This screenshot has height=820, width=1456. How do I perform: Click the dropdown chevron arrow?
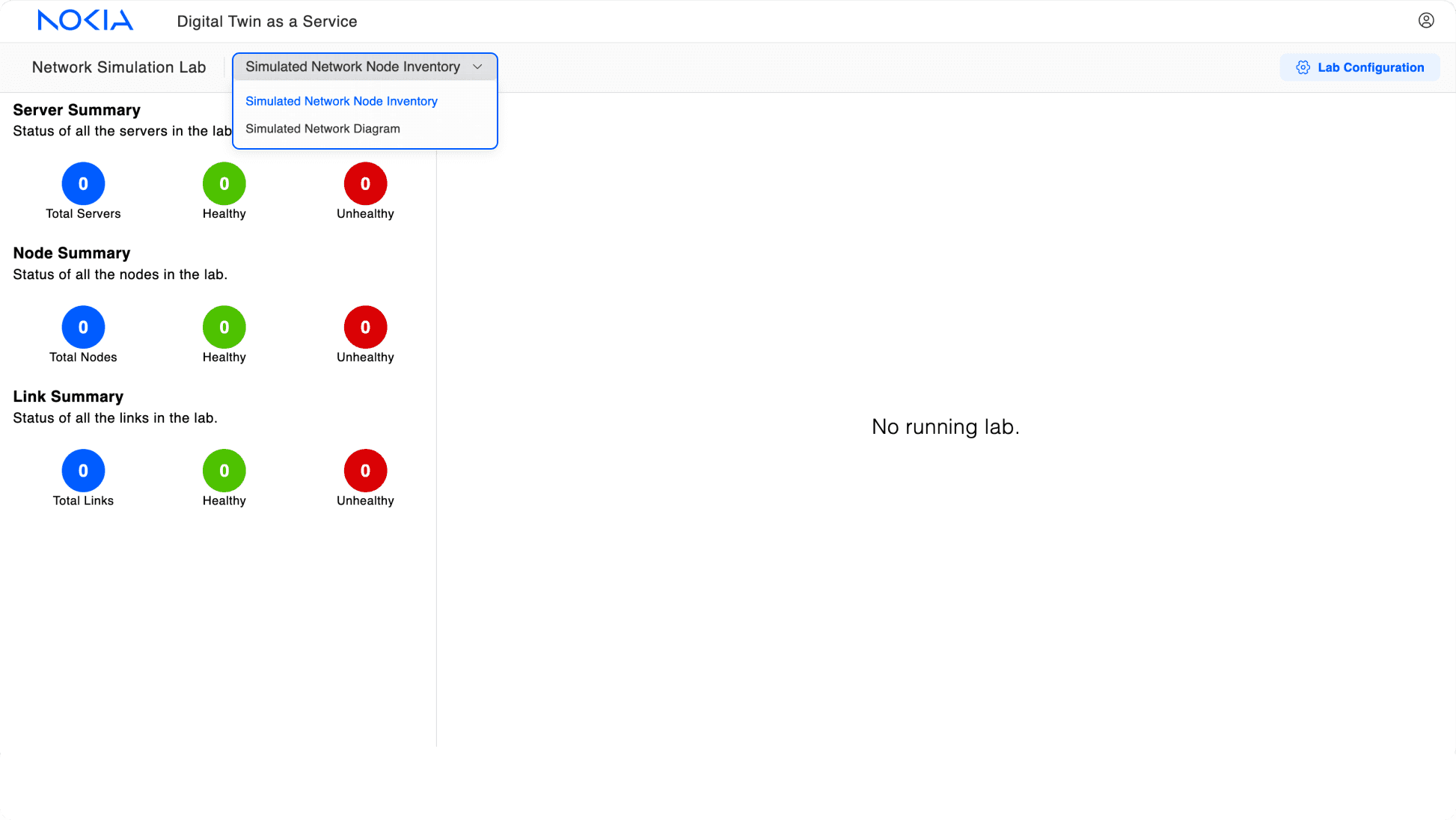coord(477,67)
